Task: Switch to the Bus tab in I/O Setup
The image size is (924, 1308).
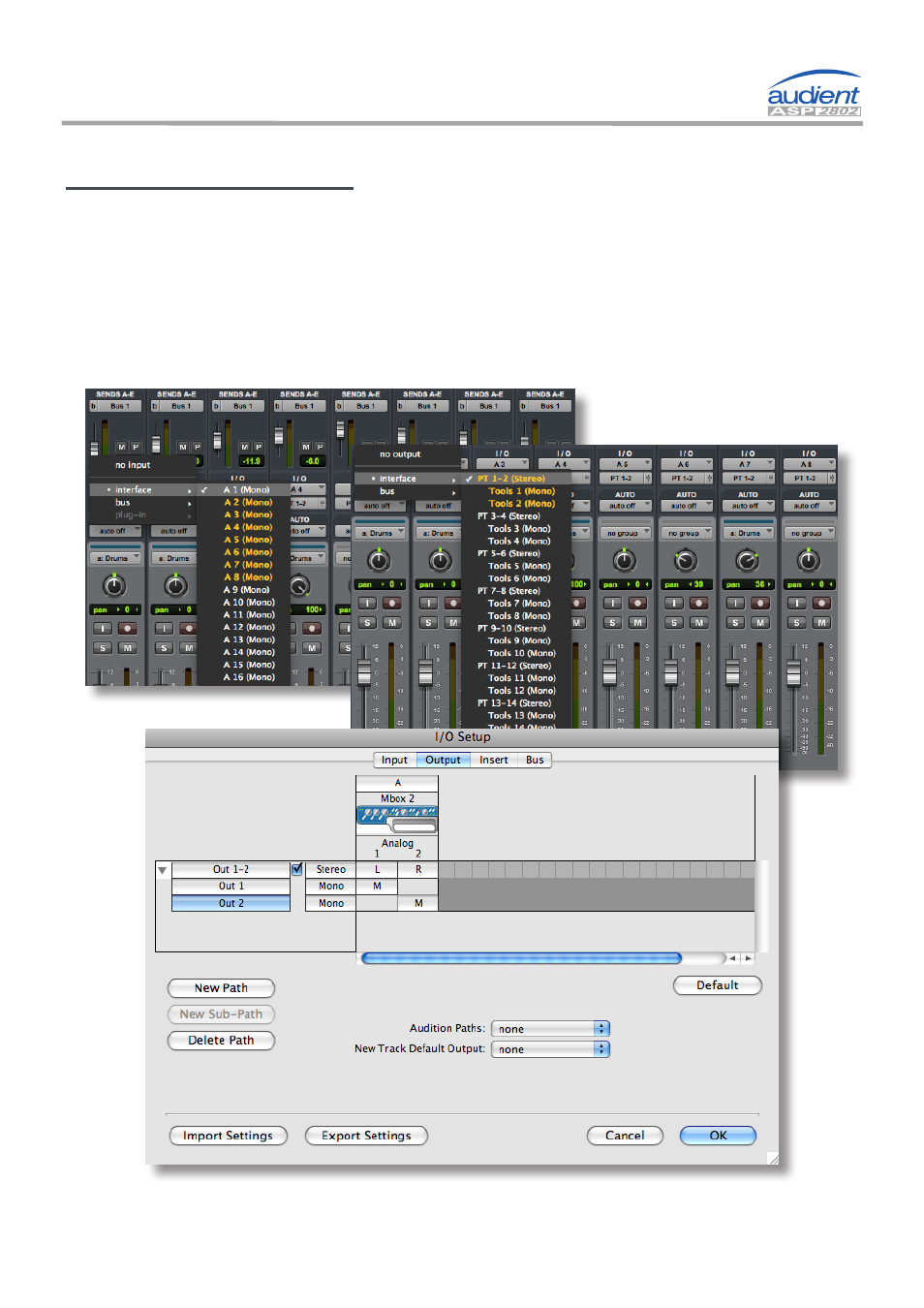Action: [535, 760]
